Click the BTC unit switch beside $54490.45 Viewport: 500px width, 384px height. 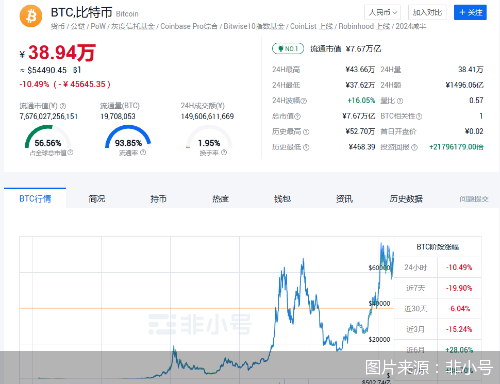(77, 70)
